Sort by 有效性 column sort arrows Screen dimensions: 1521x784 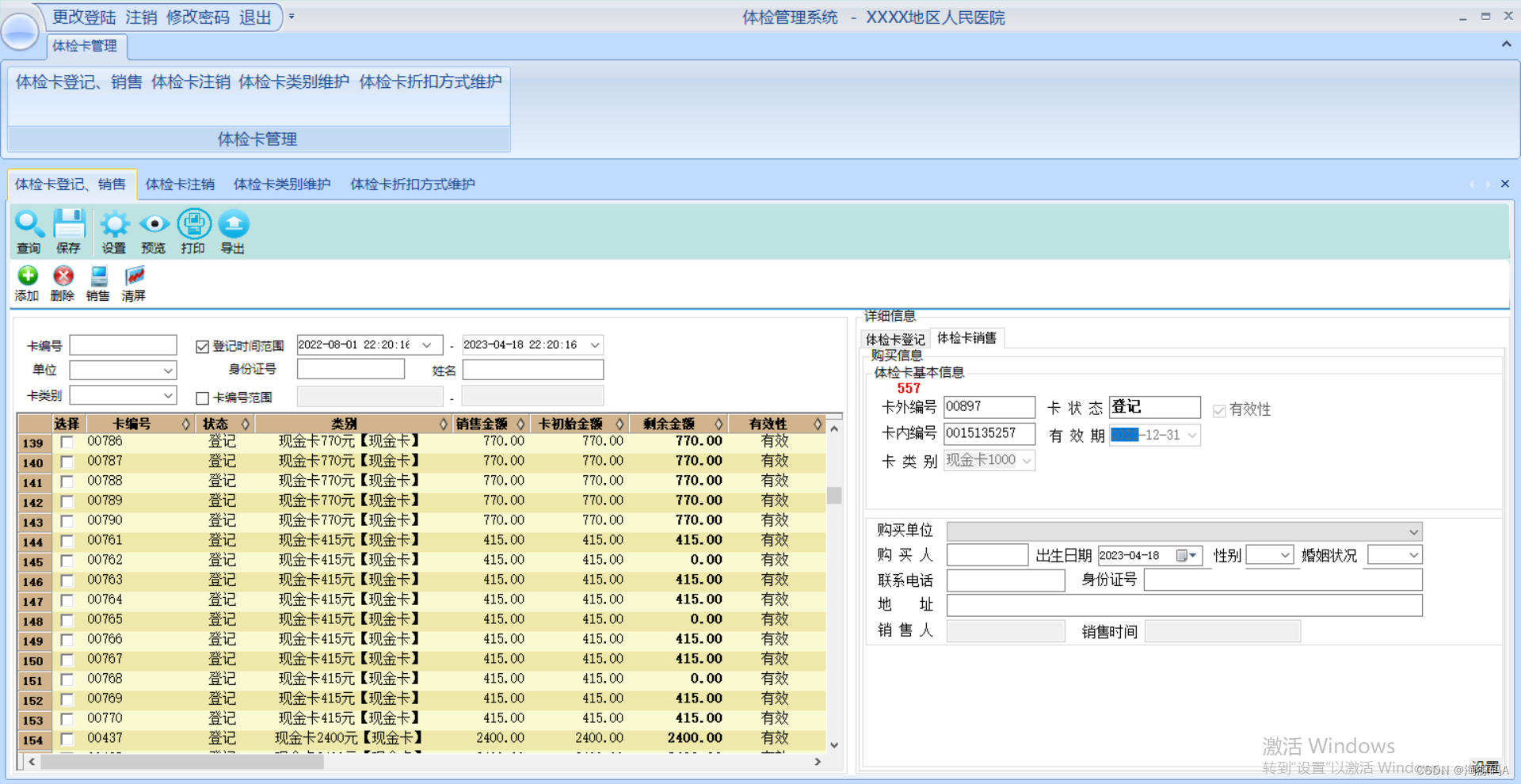818,424
